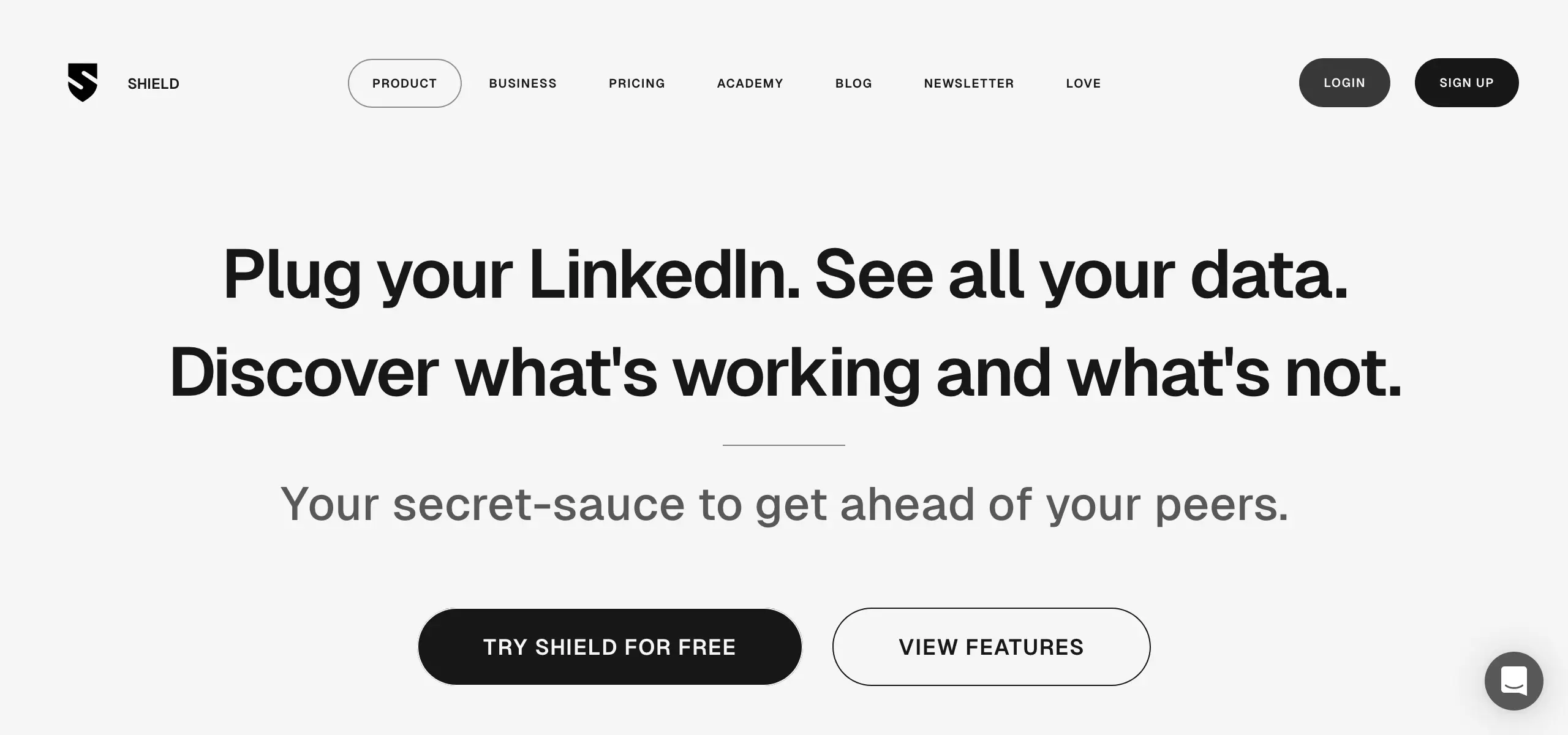Click the headline line about plugging LinkedIn

(785, 275)
